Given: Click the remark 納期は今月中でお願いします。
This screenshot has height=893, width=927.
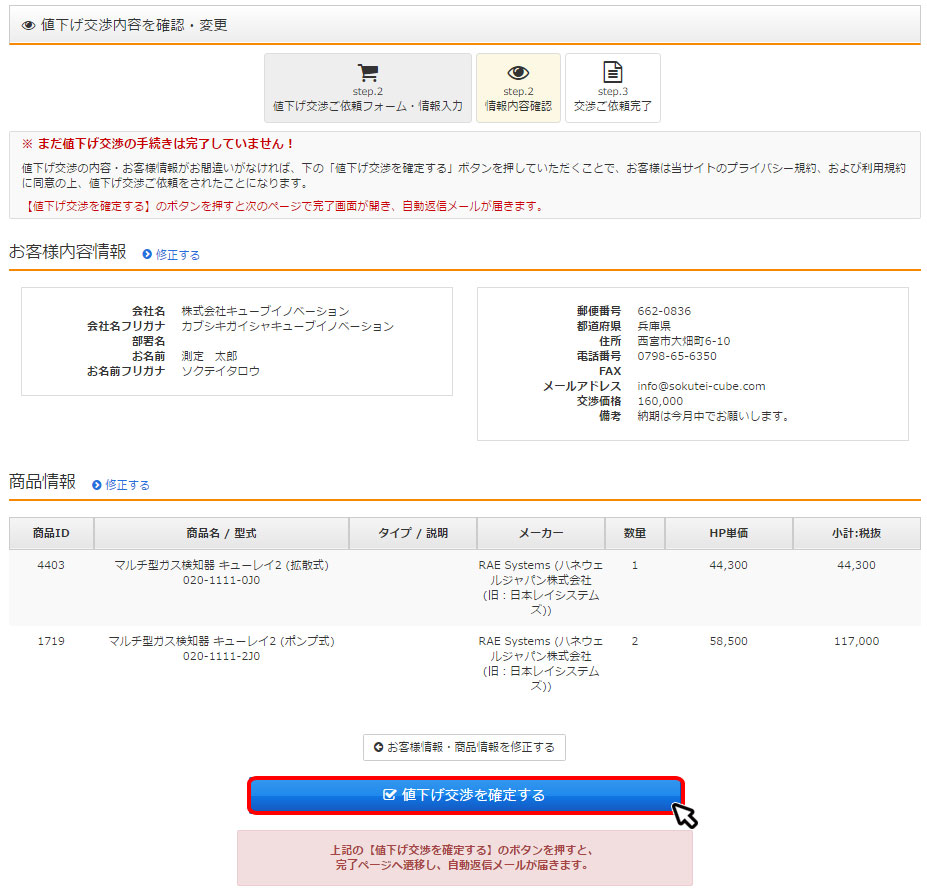Looking at the screenshot, I should pyautogui.click(x=714, y=416).
